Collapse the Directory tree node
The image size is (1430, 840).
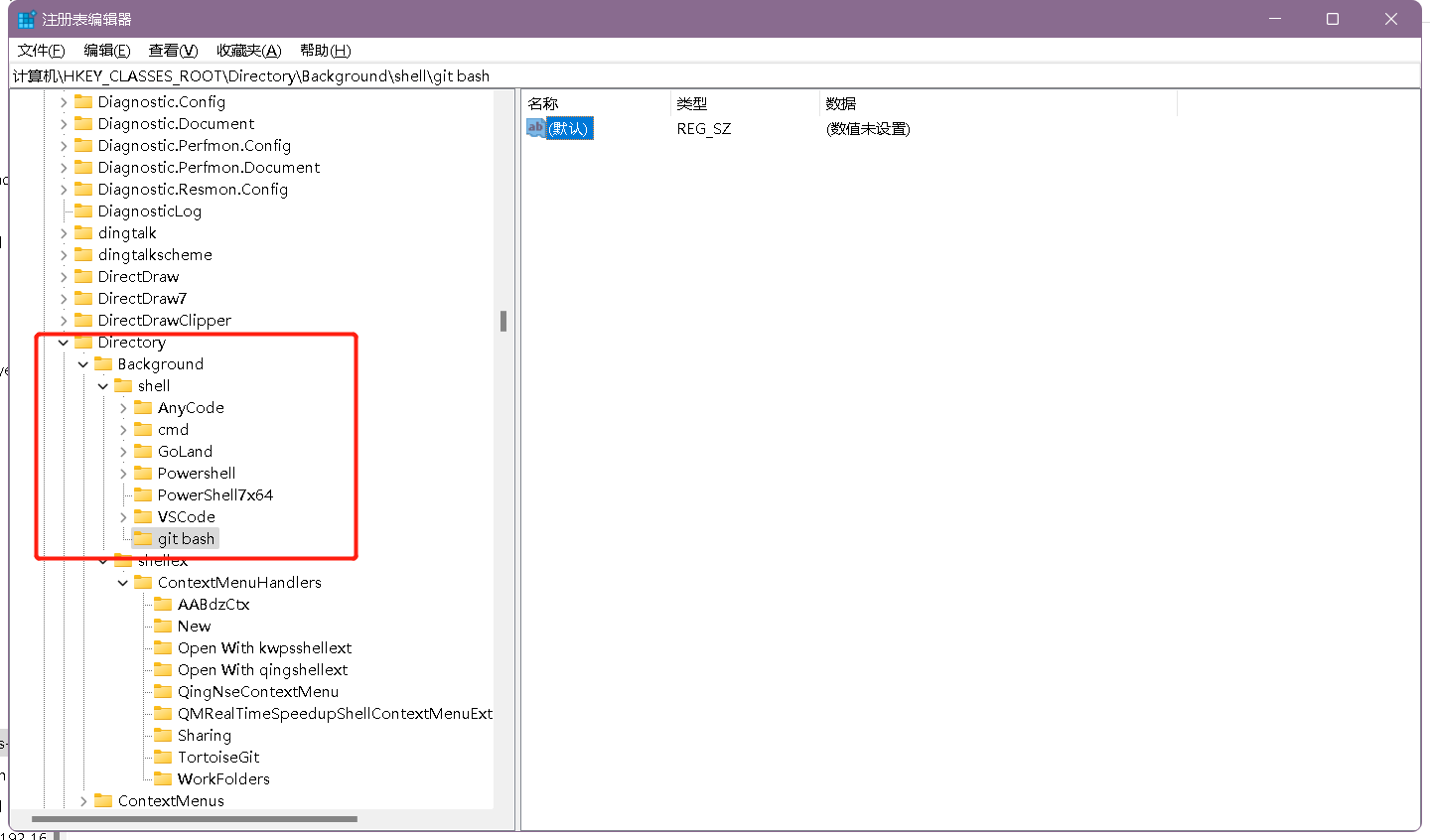(63, 342)
